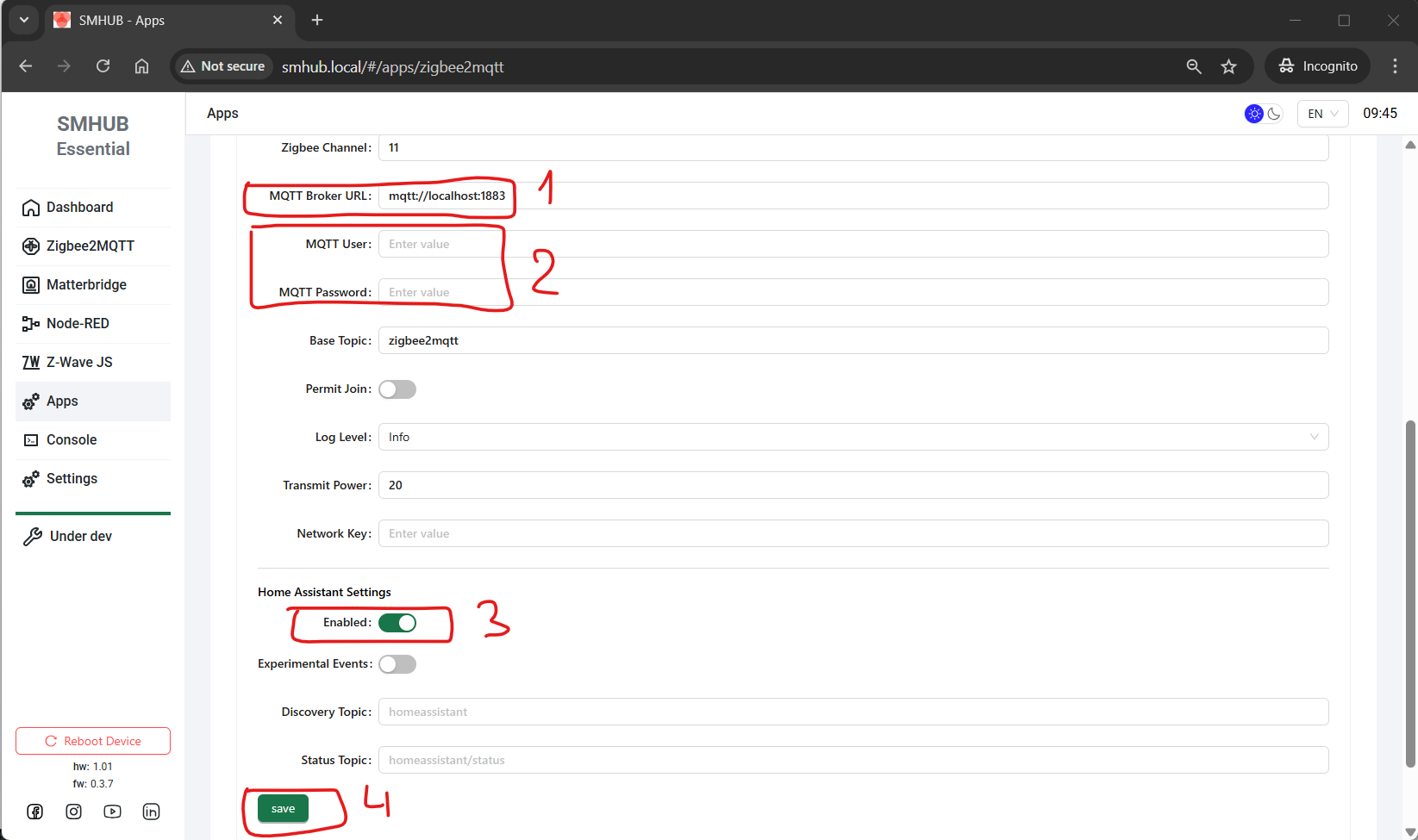This screenshot has height=840, width=1418.
Task: Open the browser tab search dropdown
Action: 24,20
